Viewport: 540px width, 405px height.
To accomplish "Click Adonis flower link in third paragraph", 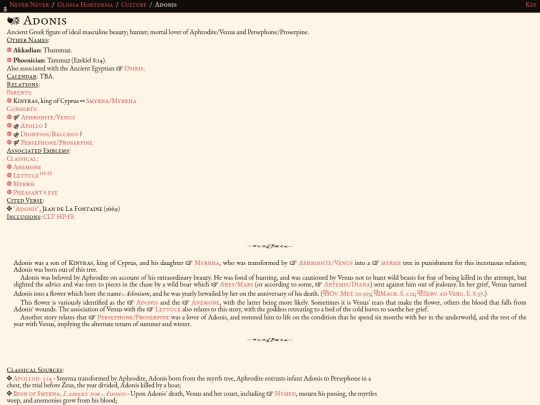I will coord(147,302).
